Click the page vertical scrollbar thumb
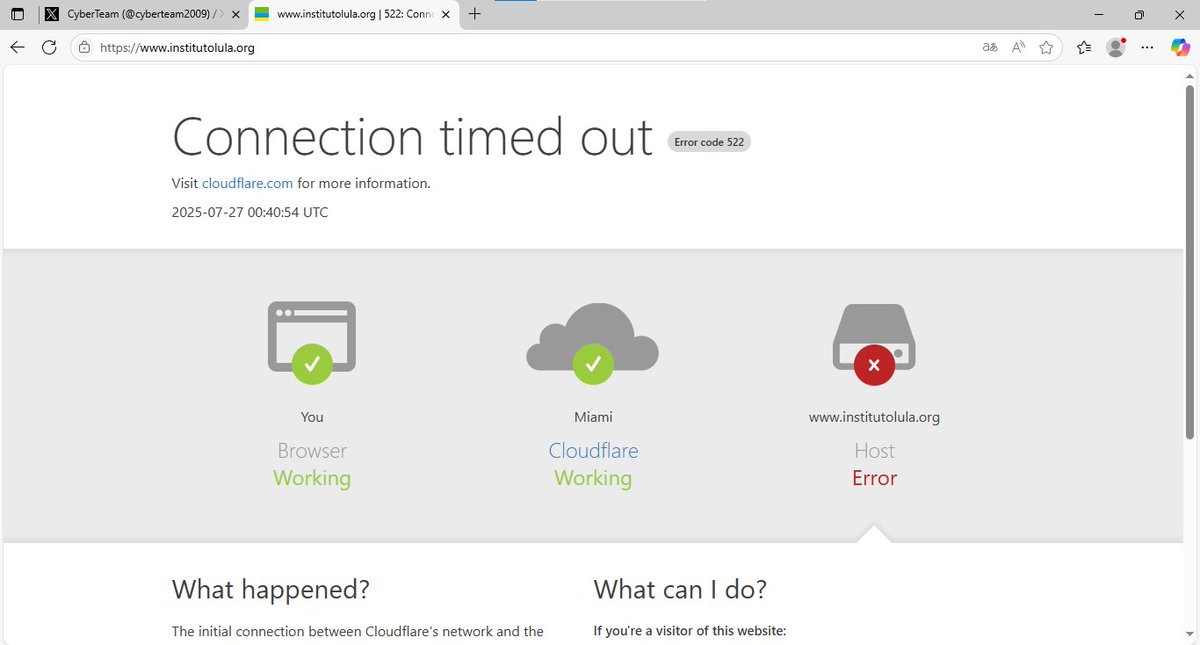This screenshot has height=645, width=1200. coord(1190,263)
